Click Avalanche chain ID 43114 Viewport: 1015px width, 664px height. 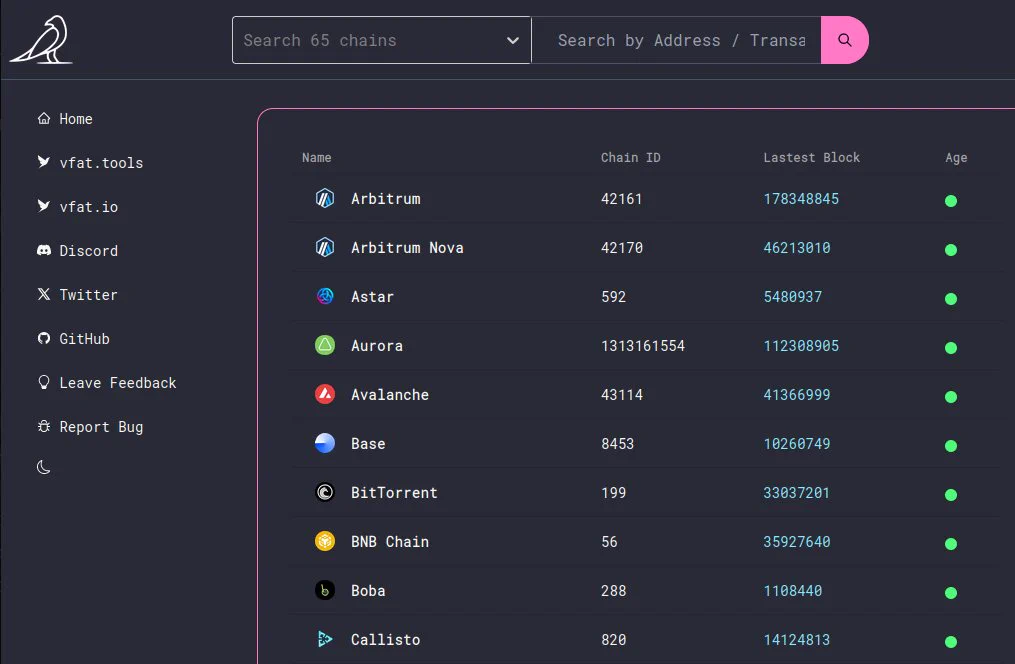(622, 395)
